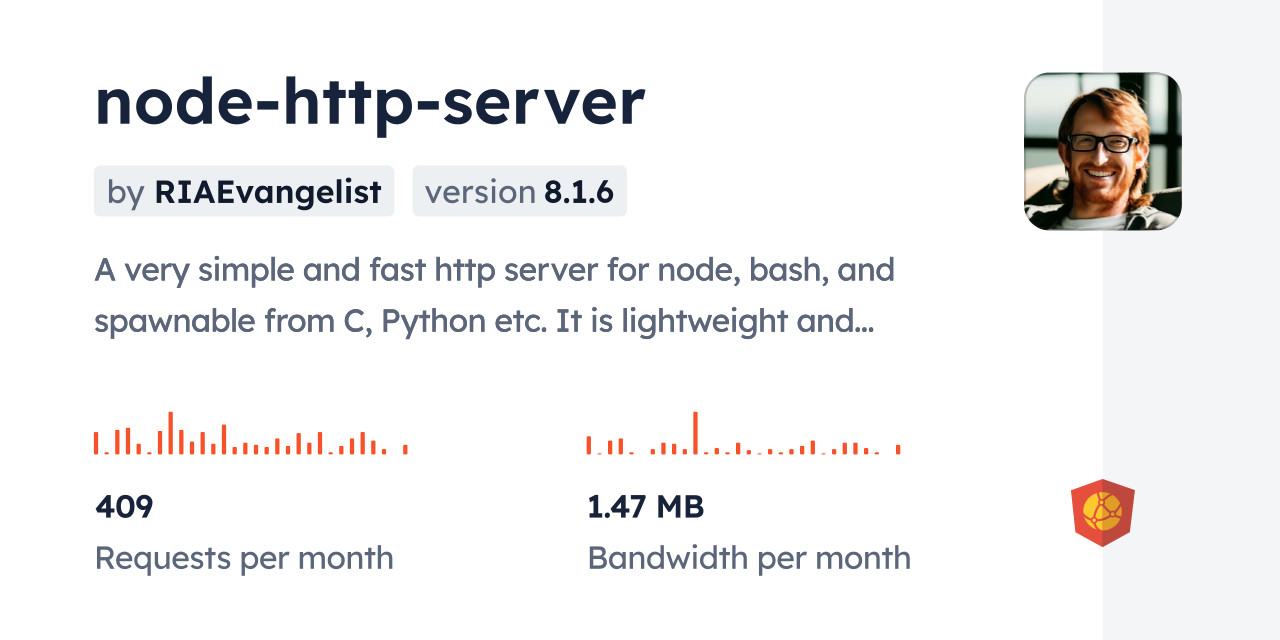Click the jsDelivr logo icon
The width and height of the screenshot is (1280, 640).
point(1102,513)
